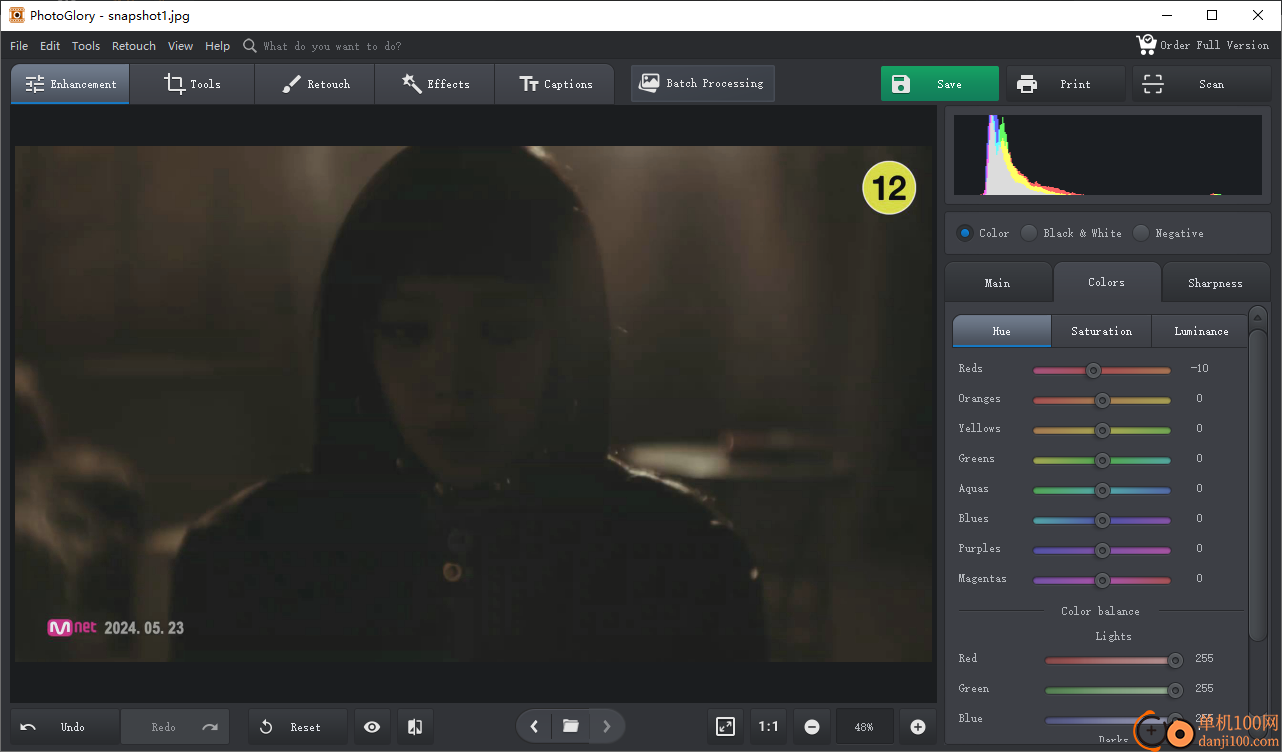Click the Print button

pos(1065,84)
